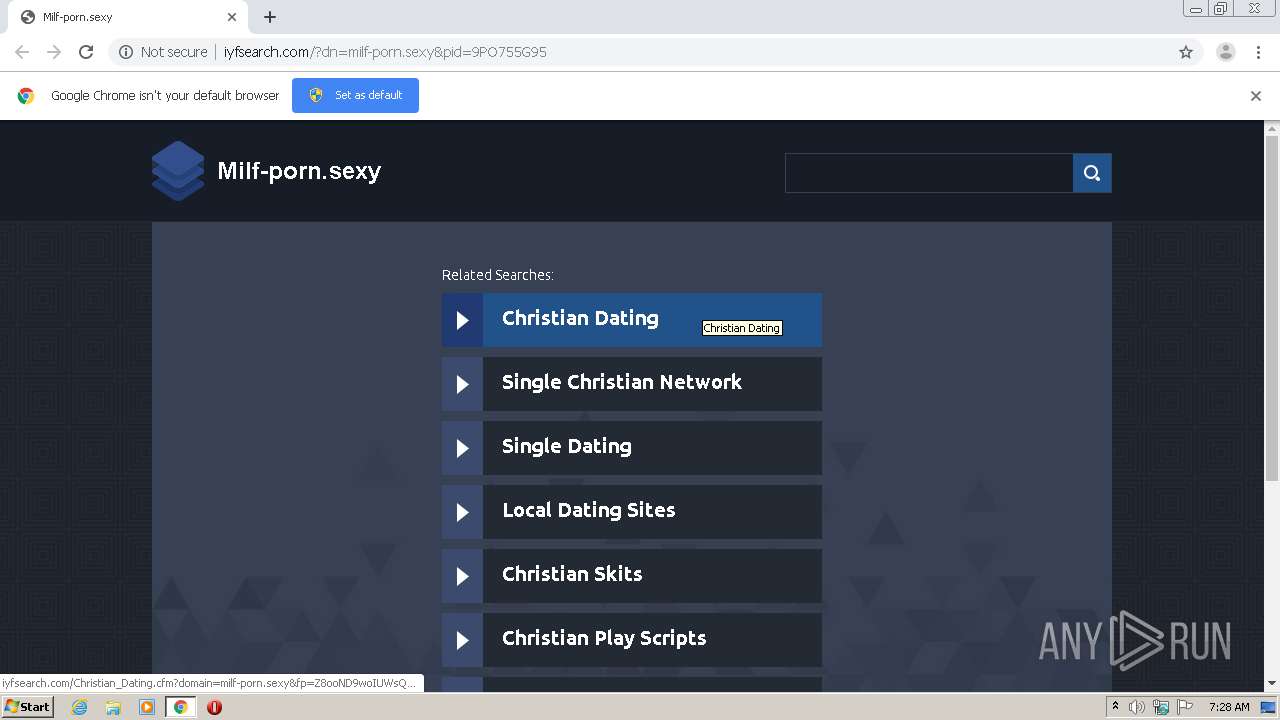Screen dimensions: 1280x720
Task: Open the Windows Start menu
Action: click(27, 707)
